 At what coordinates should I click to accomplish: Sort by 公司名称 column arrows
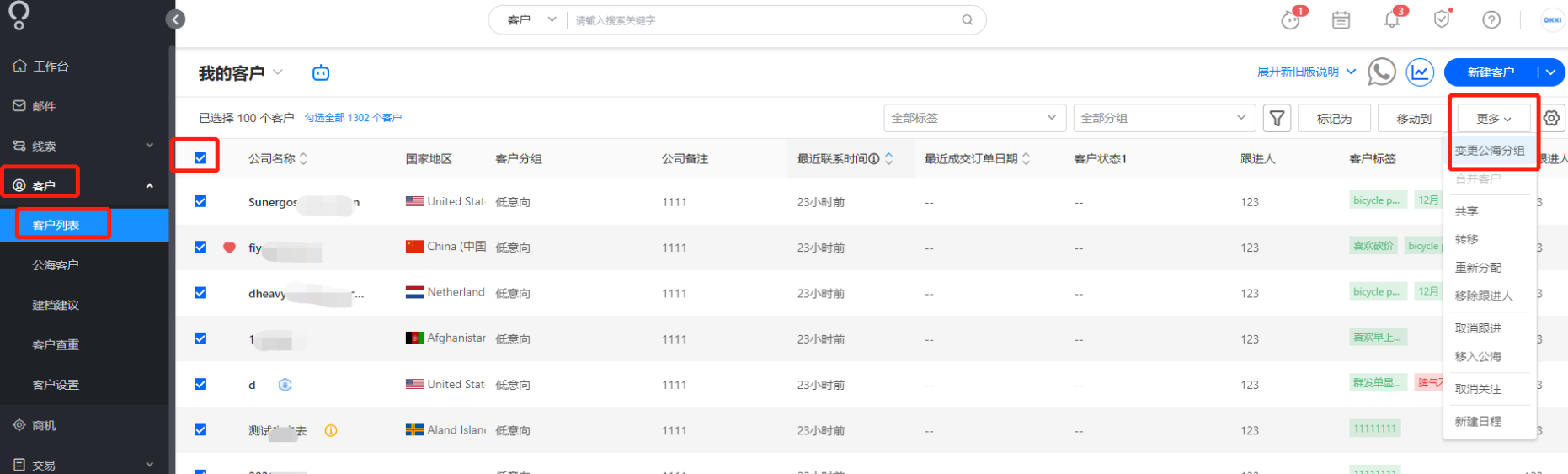click(304, 158)
